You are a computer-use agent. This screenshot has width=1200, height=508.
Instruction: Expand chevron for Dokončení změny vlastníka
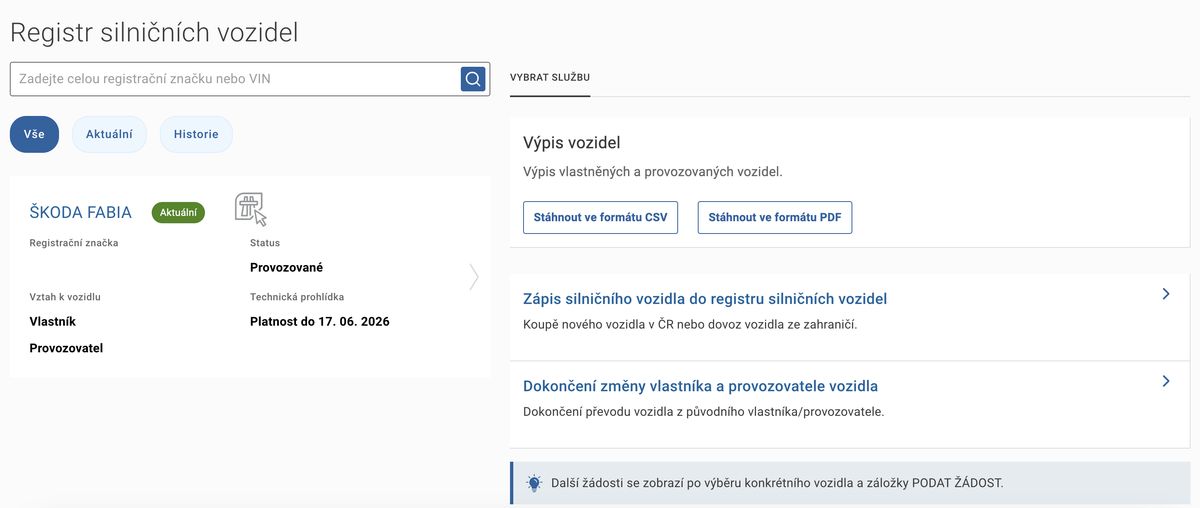tap(1166, 381)
